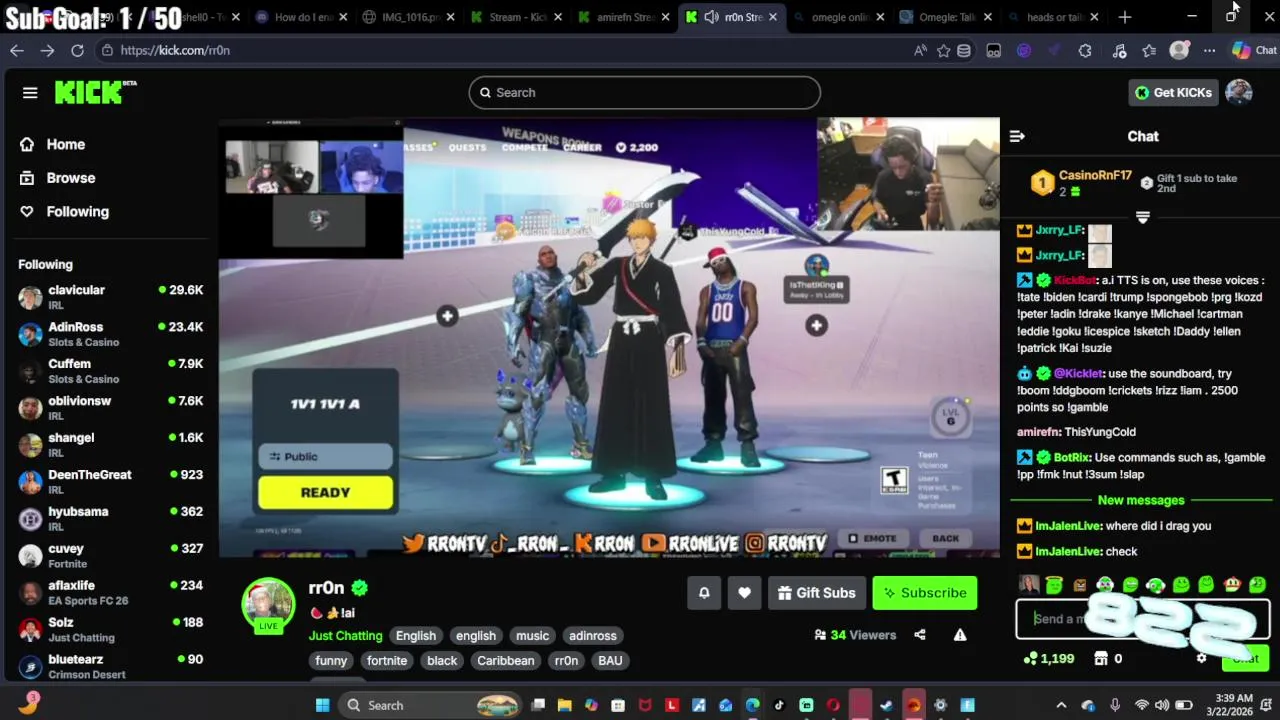Open Cuffem channel in Following list
Viewport: 1280px width, 720px height.
pos(110,371)
